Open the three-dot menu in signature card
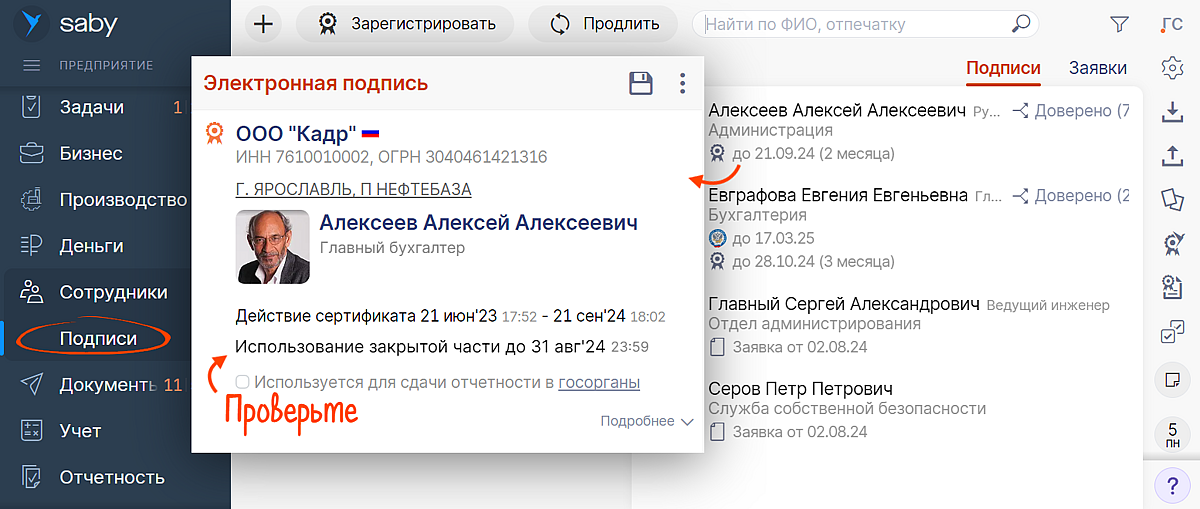The height and width of the screenshot is (509, 1200). 682,83
